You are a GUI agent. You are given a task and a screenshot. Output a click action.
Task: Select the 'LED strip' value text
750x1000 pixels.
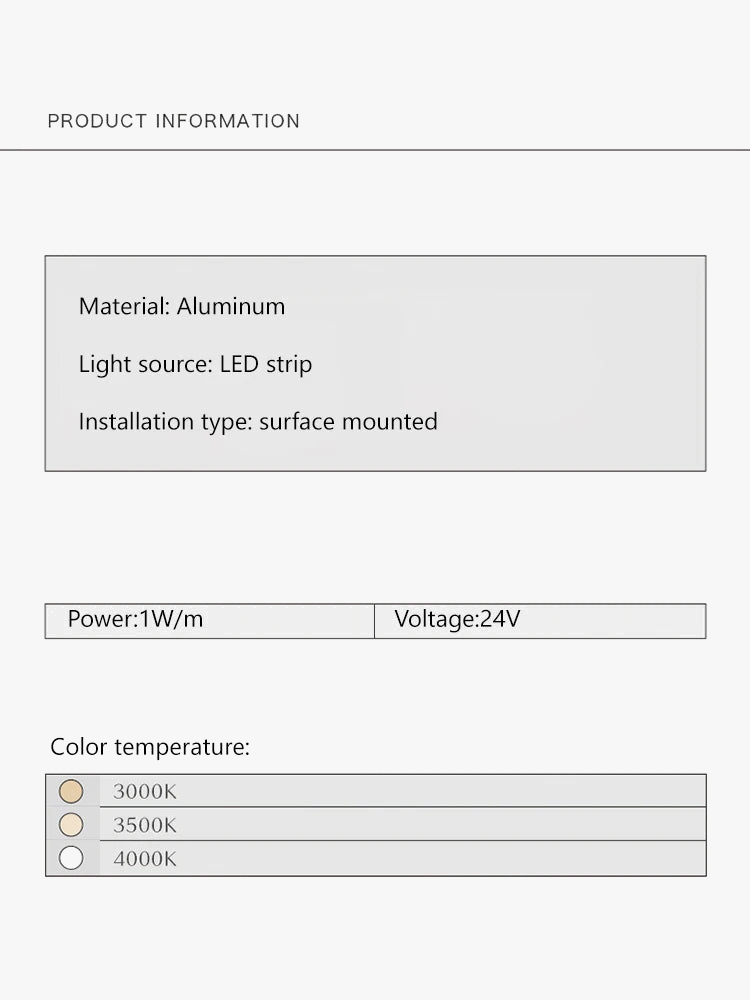tap(266, 364)
